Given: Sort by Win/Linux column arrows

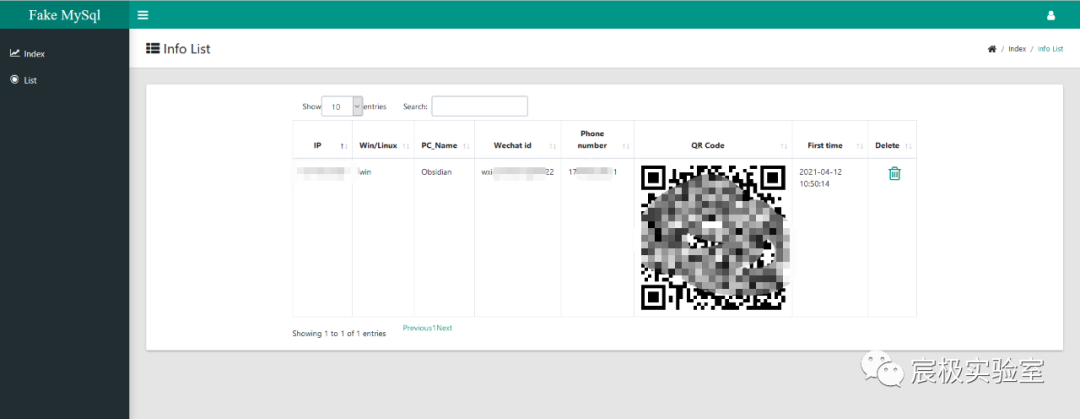Looking at the screenshot, I should [406, 146].
